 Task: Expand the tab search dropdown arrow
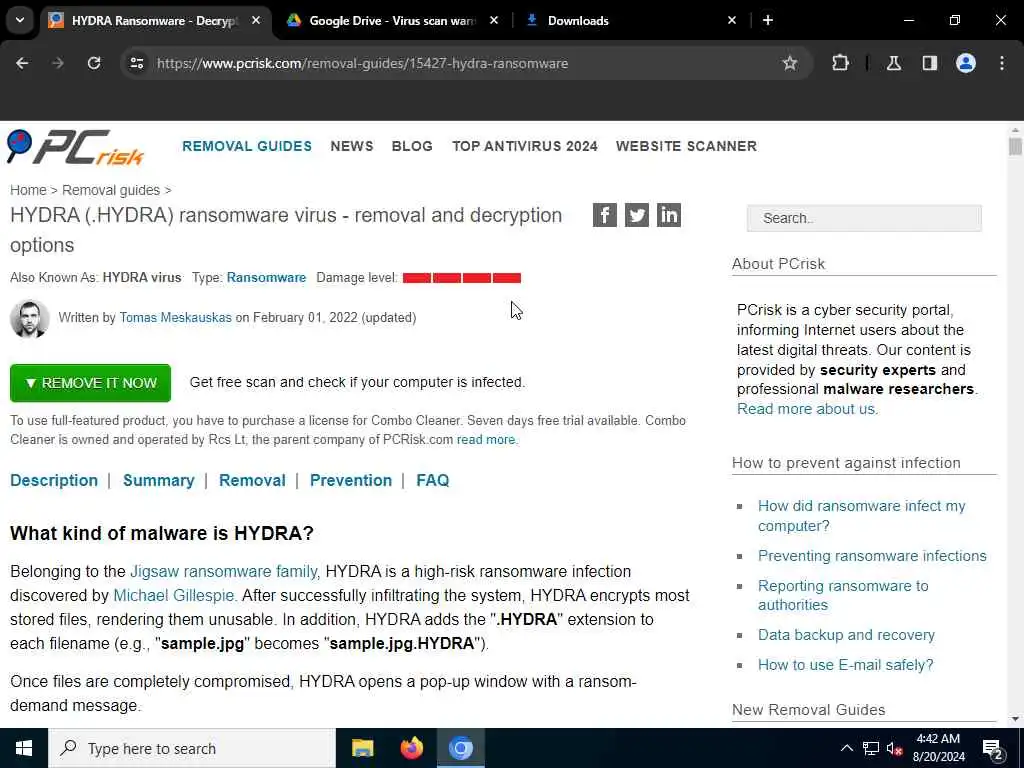[x=20, y=20]
